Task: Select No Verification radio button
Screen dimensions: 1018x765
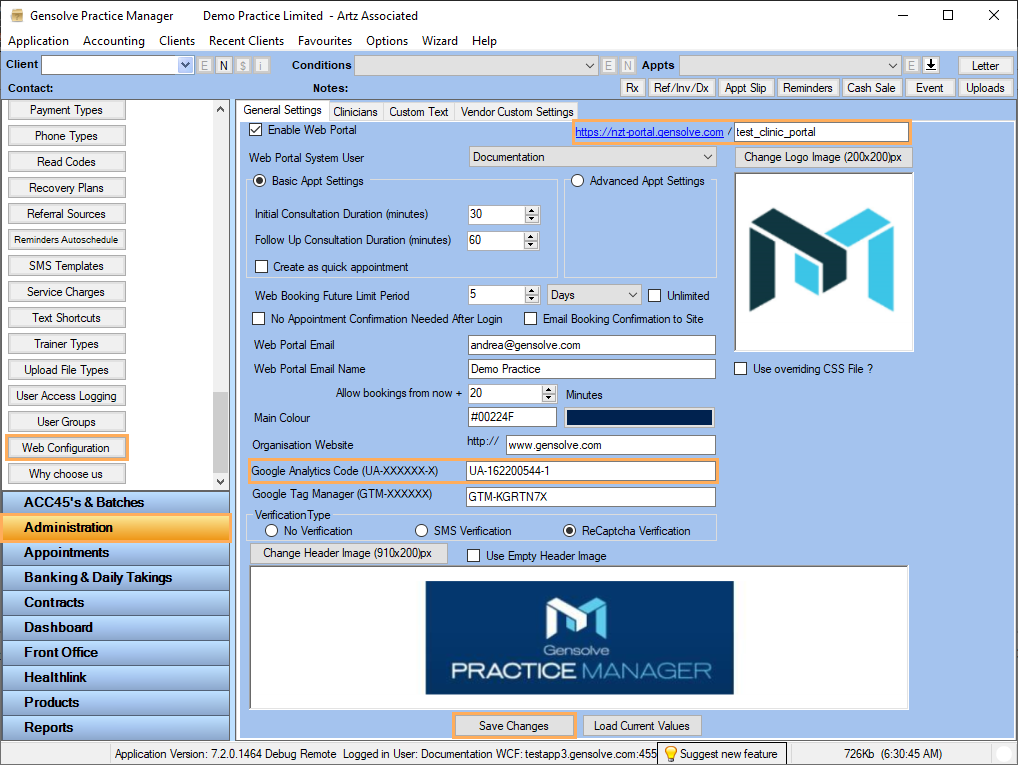Action: tap(271, 531)
